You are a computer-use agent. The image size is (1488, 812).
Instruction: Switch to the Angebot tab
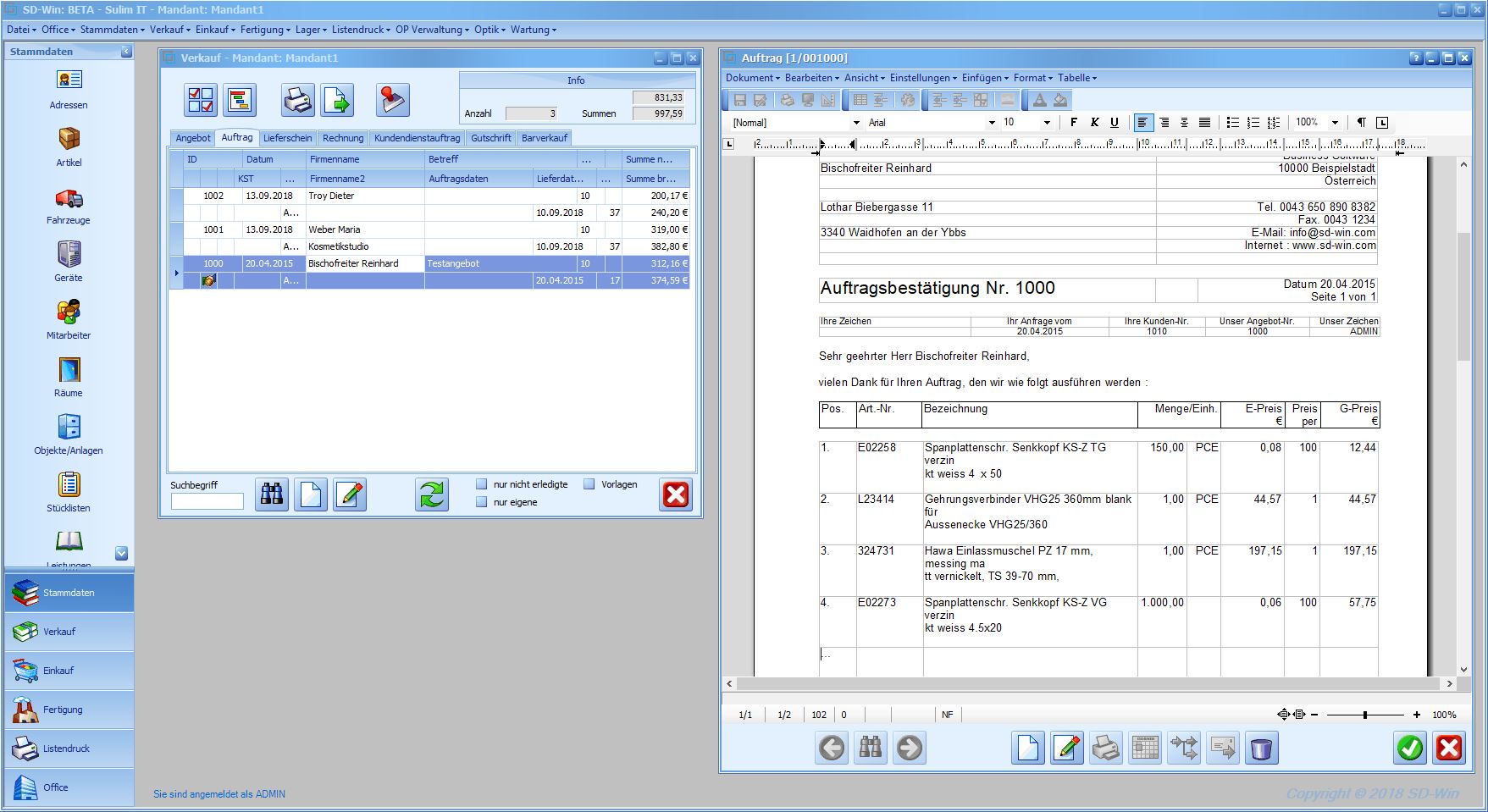[193, 138]
